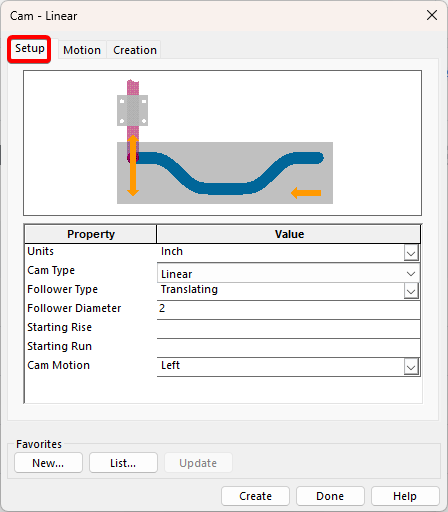
Task: Click the Done button
Action: click(330, 496)
